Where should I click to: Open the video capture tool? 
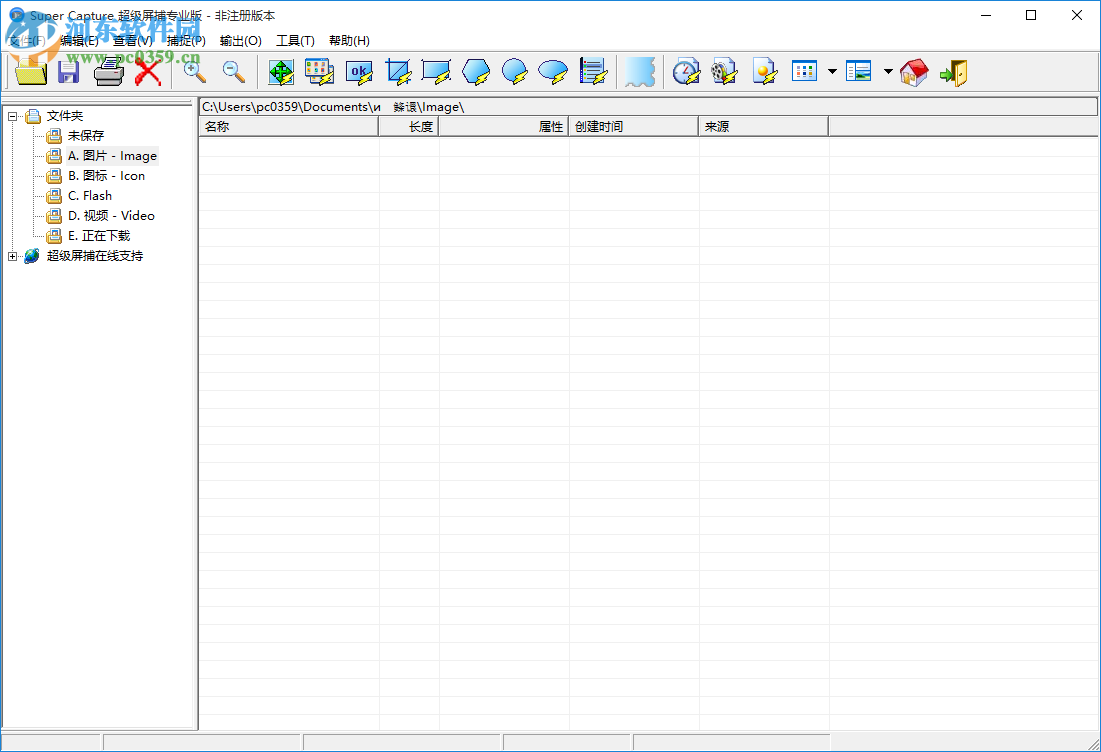click(x=724, y=71)
